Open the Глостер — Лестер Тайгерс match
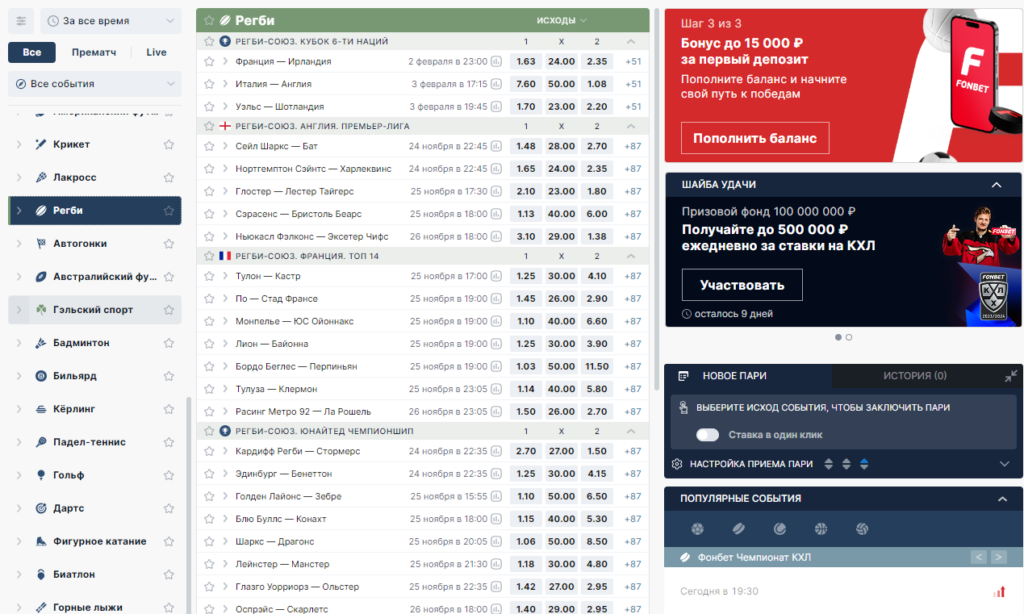This screenshot has height=614, width=1024. (x=295, y=191)
